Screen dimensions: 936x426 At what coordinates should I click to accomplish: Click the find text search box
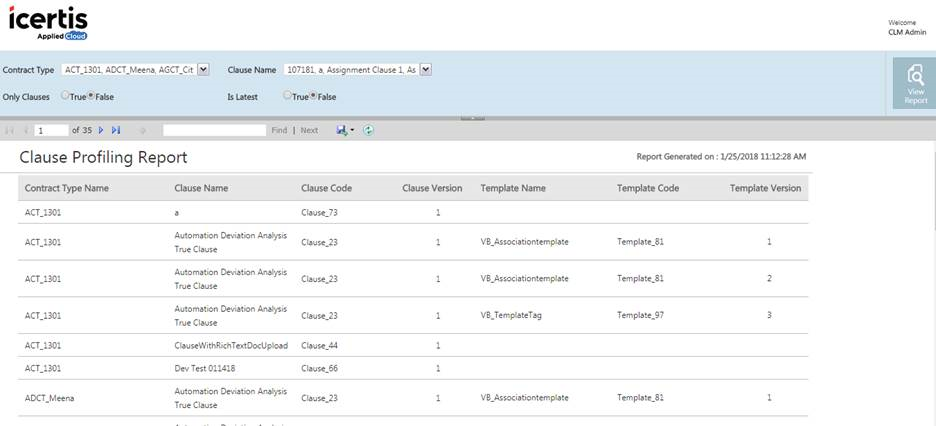tap(214, 130)
